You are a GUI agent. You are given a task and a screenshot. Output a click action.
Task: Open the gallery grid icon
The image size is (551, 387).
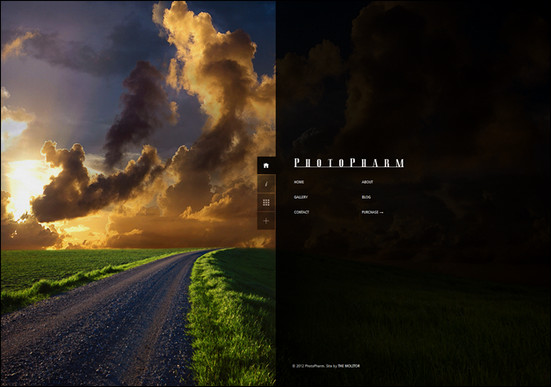click(x=266, y=202)
